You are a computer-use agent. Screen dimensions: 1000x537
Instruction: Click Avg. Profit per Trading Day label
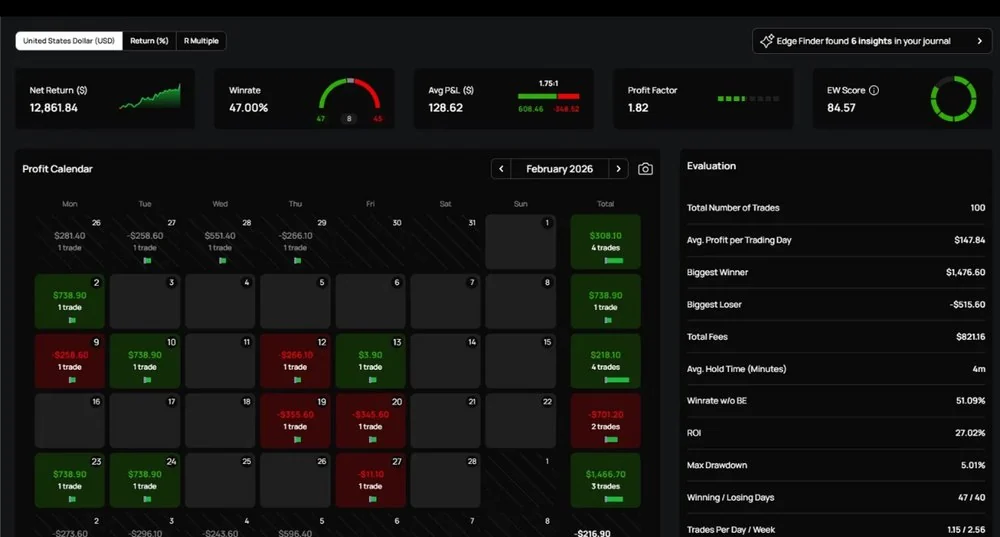739,240
